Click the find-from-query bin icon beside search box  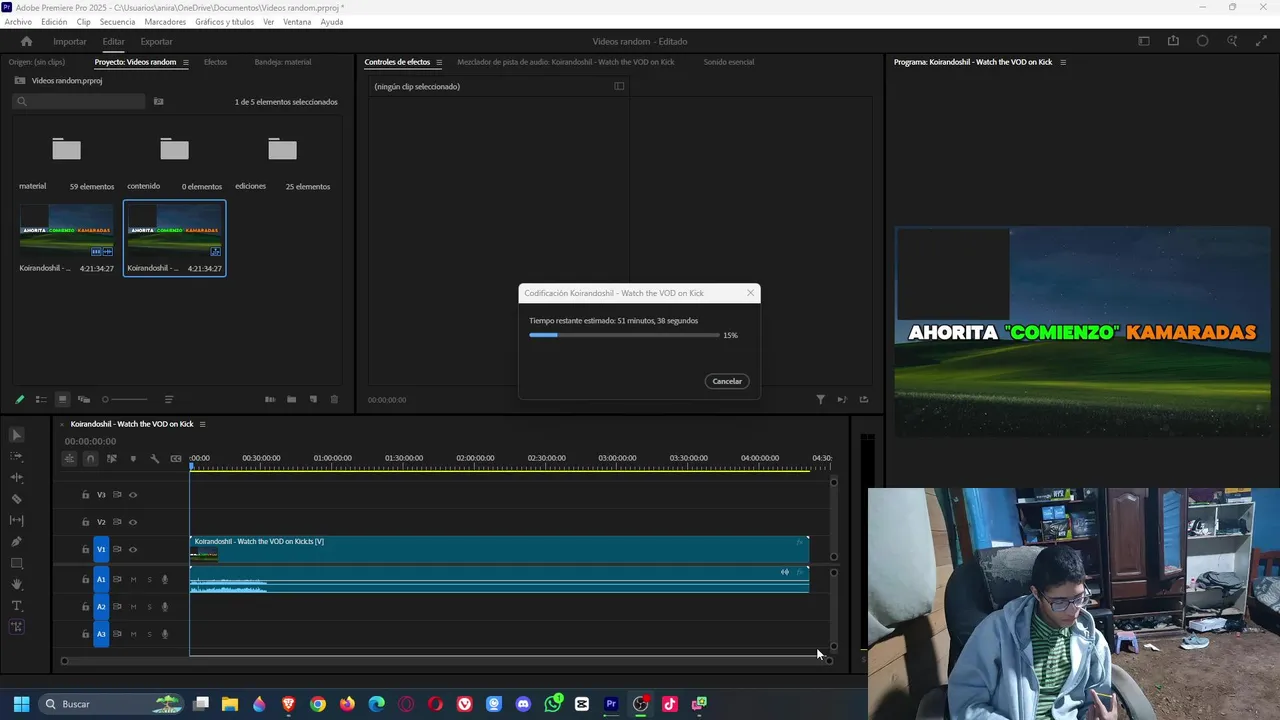(158, 101)
